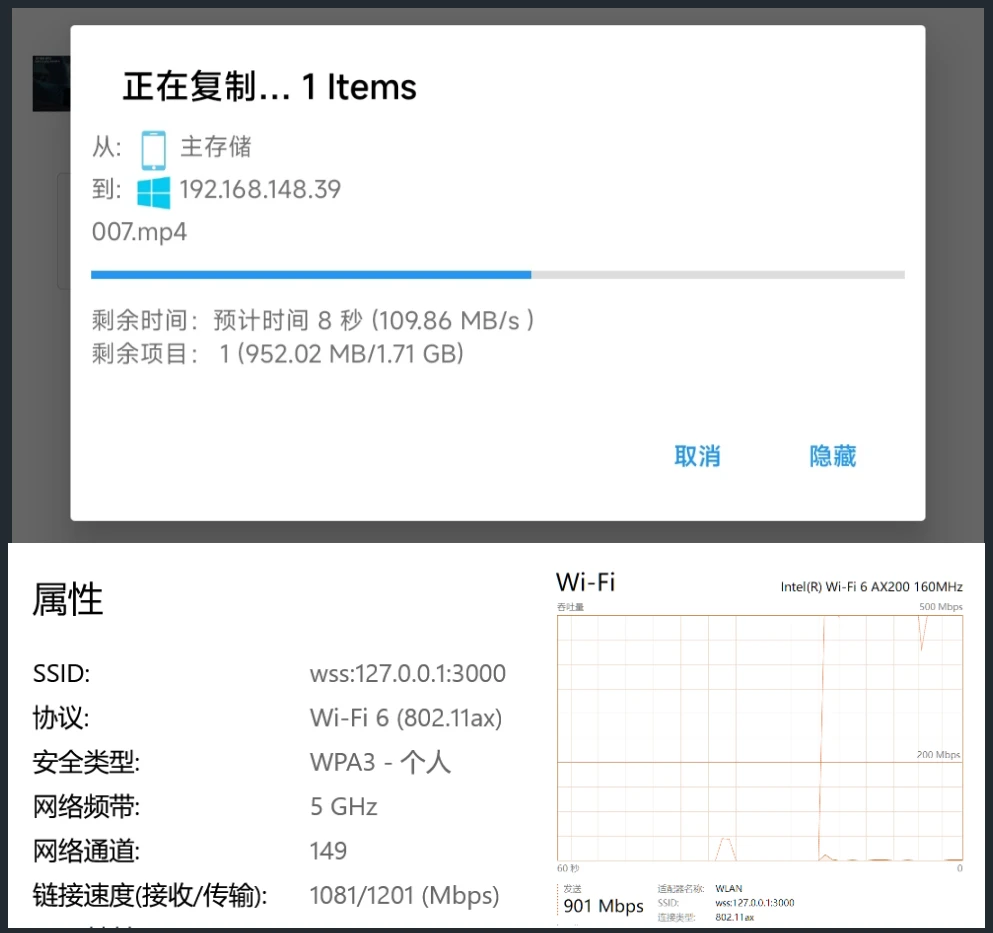This screenshot has height=933, width=993.
Task: Click the 隐藏 hide button
Action: point(832,456)
